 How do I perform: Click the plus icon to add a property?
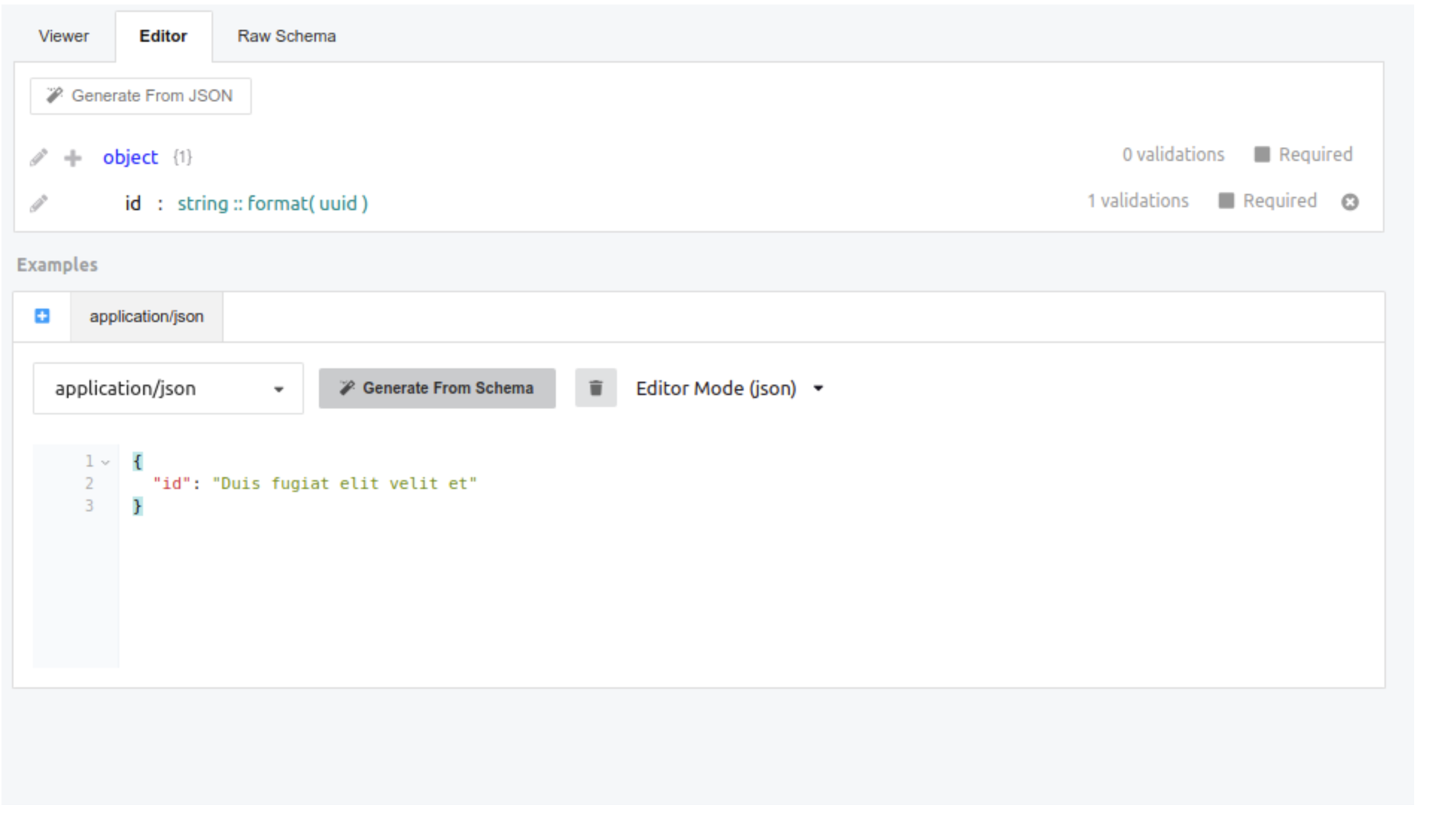72,157
